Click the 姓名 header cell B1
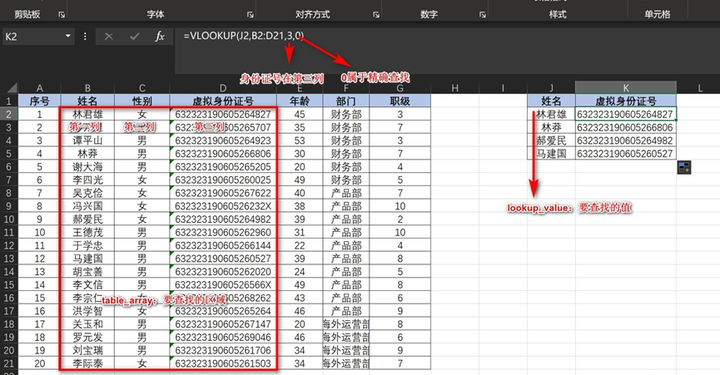Screen dimensions: 720x375 (87, 101)
